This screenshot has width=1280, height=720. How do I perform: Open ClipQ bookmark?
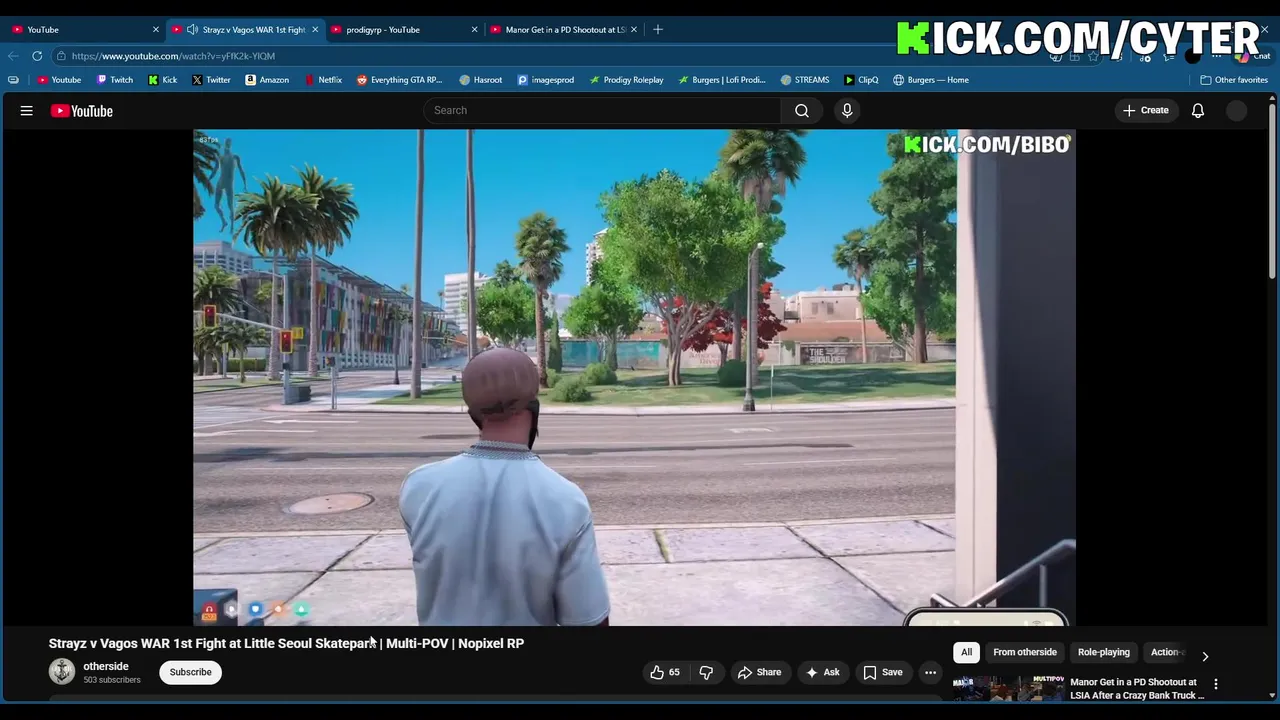(861, 80)
